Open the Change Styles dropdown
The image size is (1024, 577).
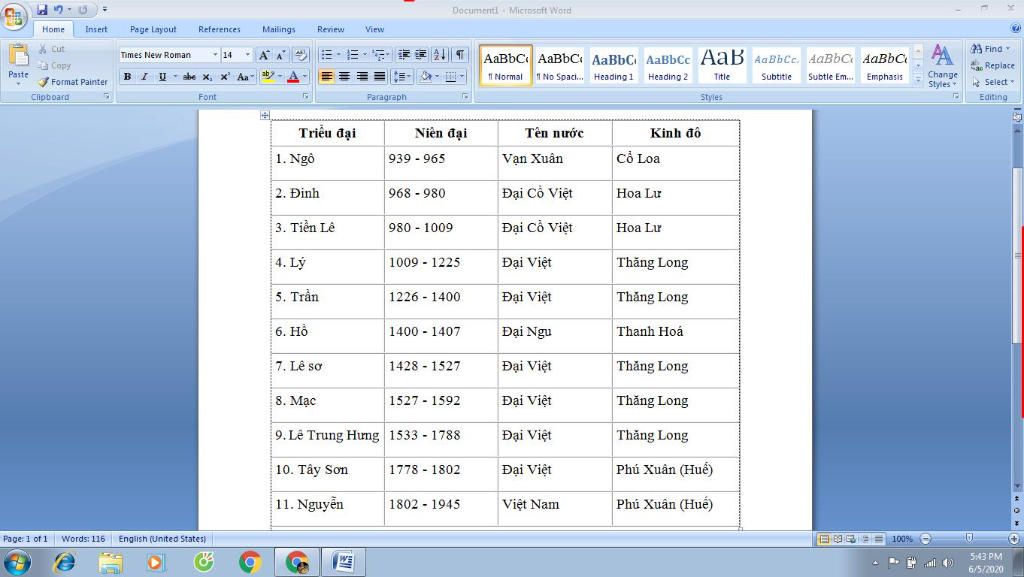pos(942,67)
